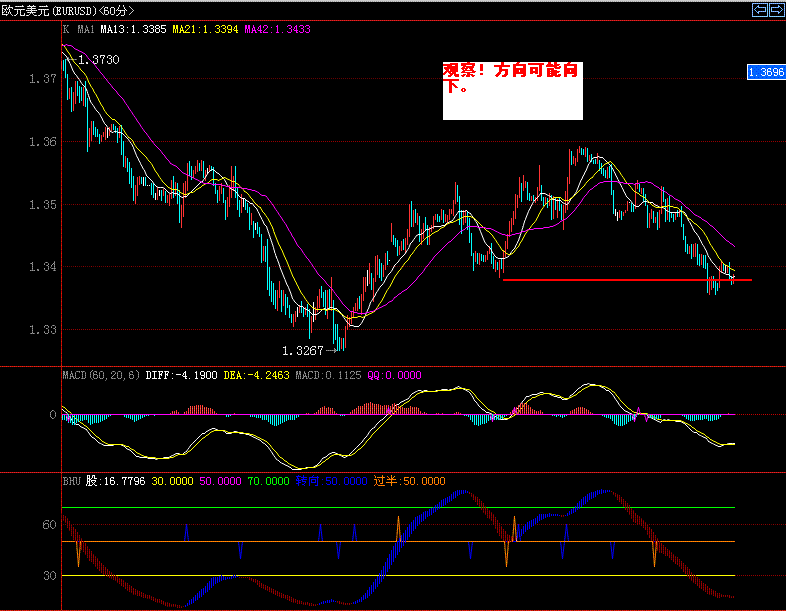This screenshot has width=786, height=611.
Task: Click the green 70.0000 level label
Action: 269,481
